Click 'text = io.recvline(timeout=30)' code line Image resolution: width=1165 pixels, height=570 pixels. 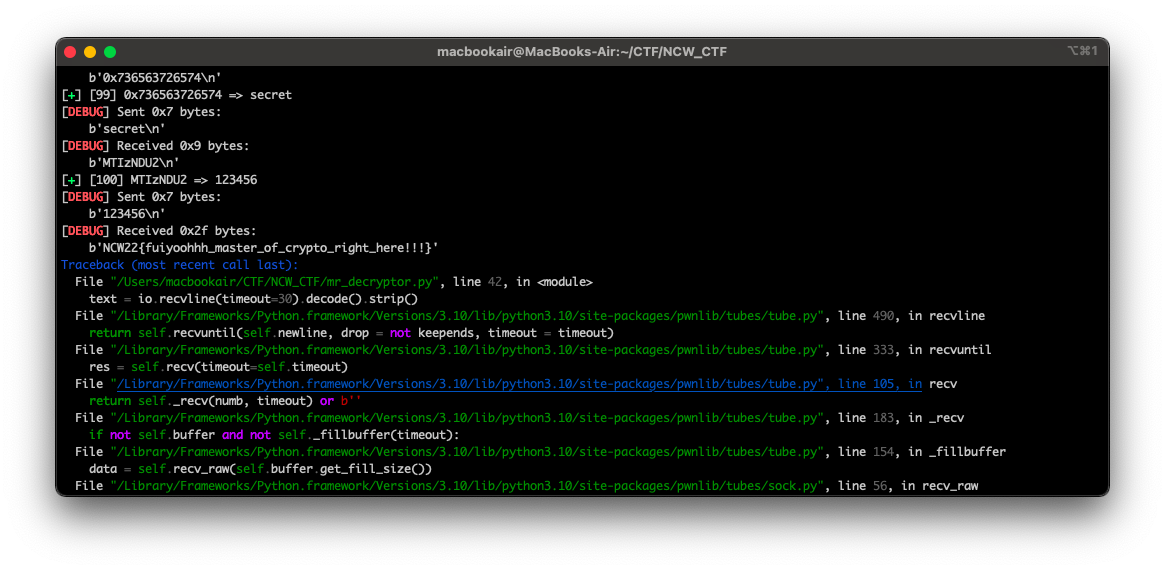[x=253, y=299]
